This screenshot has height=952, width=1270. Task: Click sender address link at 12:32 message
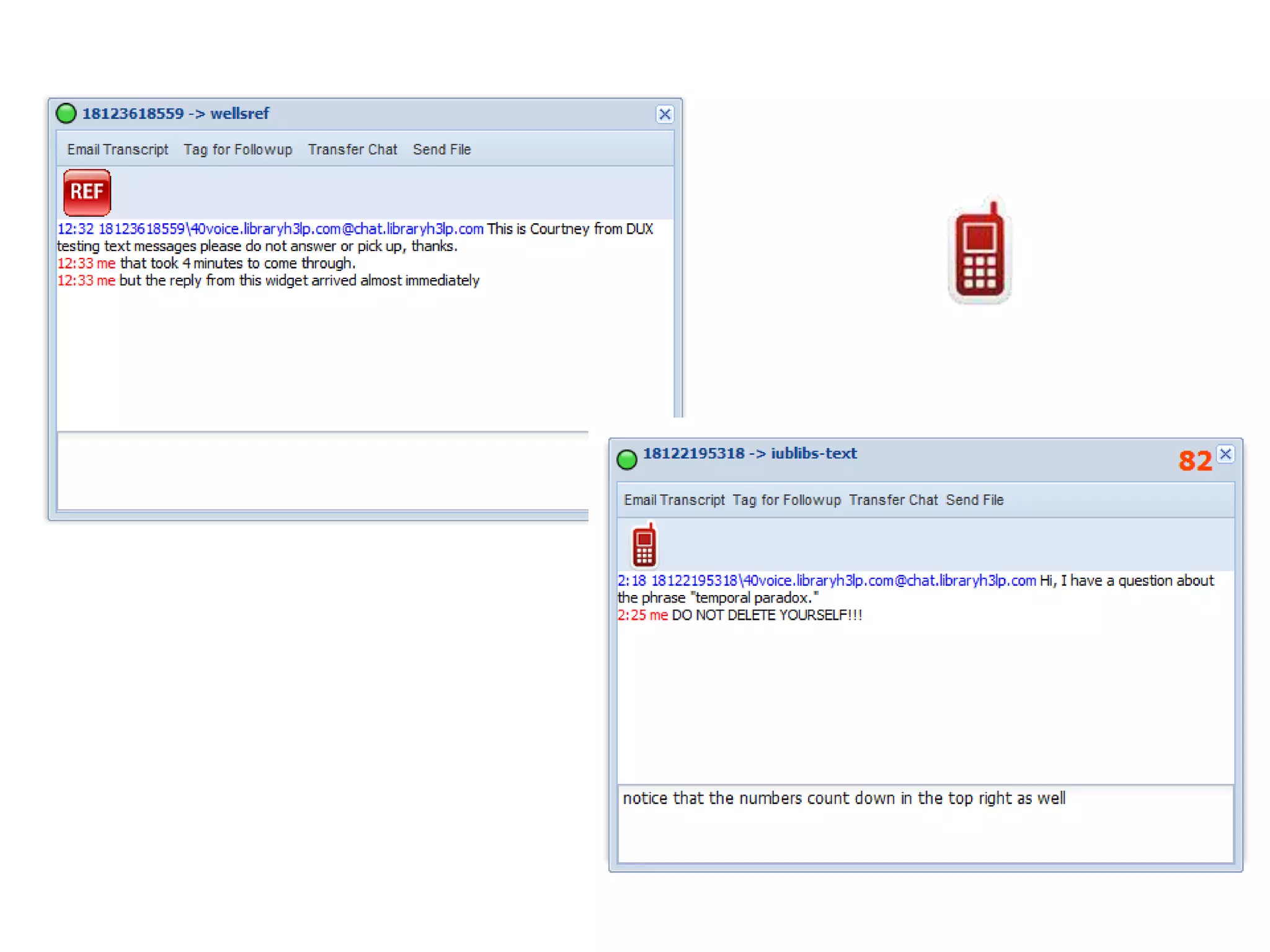click(x=290, y=229)
